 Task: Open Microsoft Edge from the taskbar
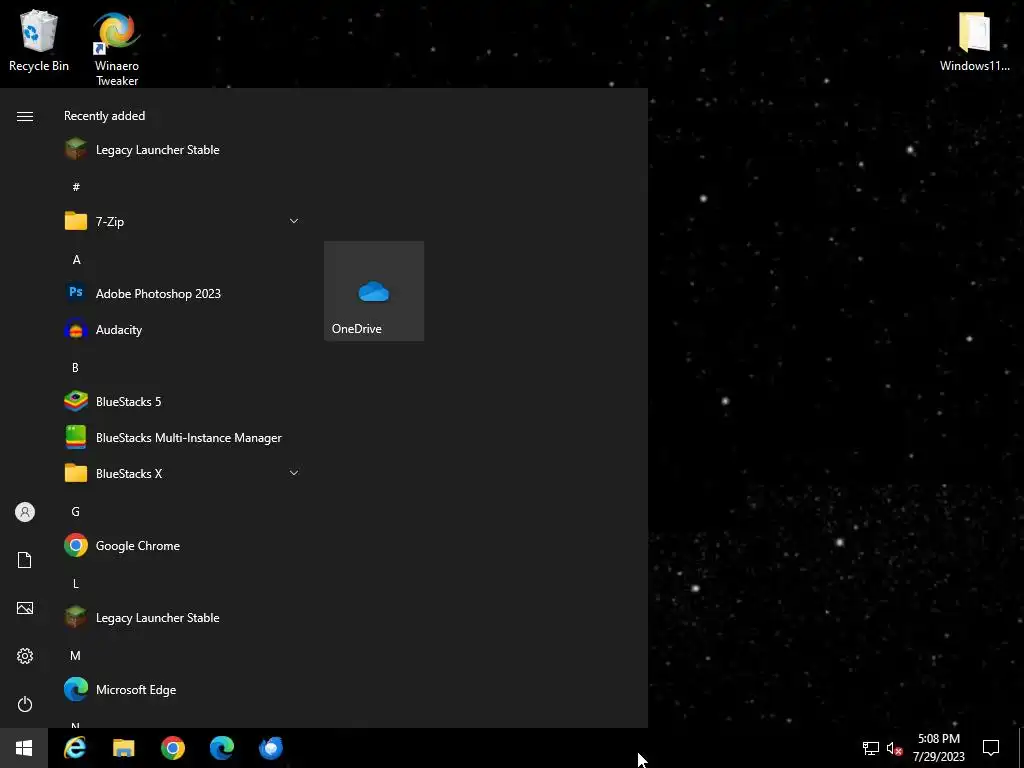[221, 748]
